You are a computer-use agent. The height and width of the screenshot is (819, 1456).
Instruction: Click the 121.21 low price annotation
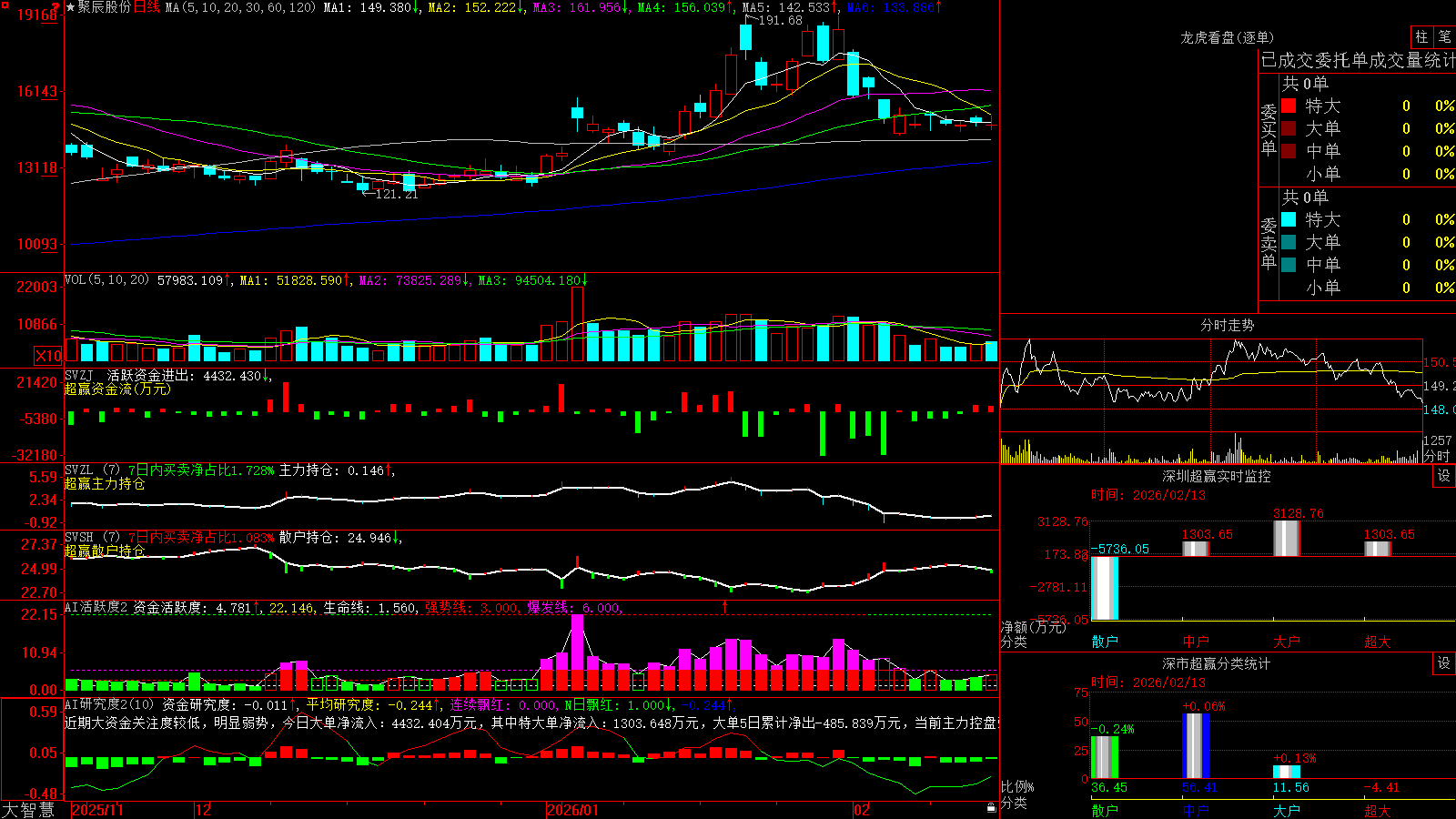pyautogui.click(x=396, y=194)
